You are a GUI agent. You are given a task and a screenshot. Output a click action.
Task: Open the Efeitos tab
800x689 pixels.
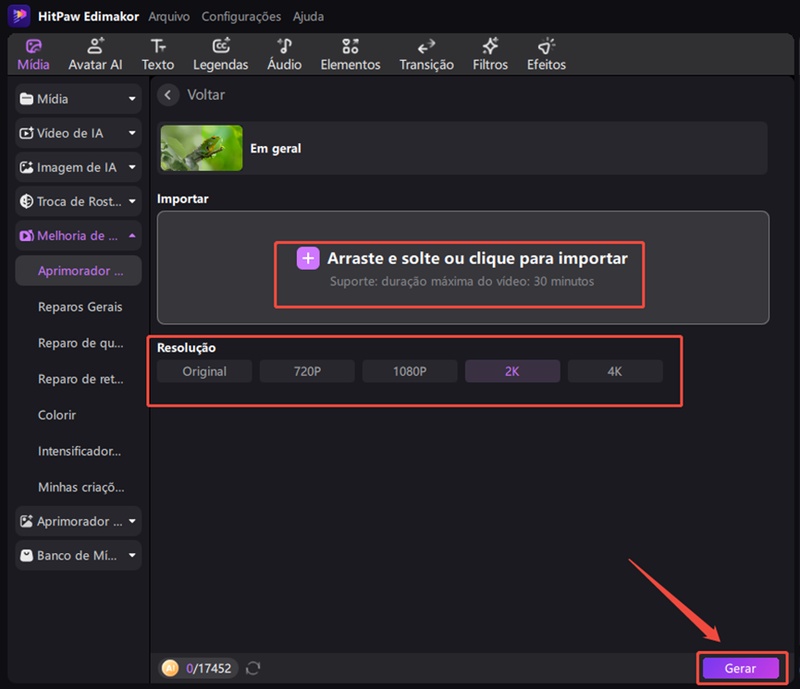click(546, 55)
